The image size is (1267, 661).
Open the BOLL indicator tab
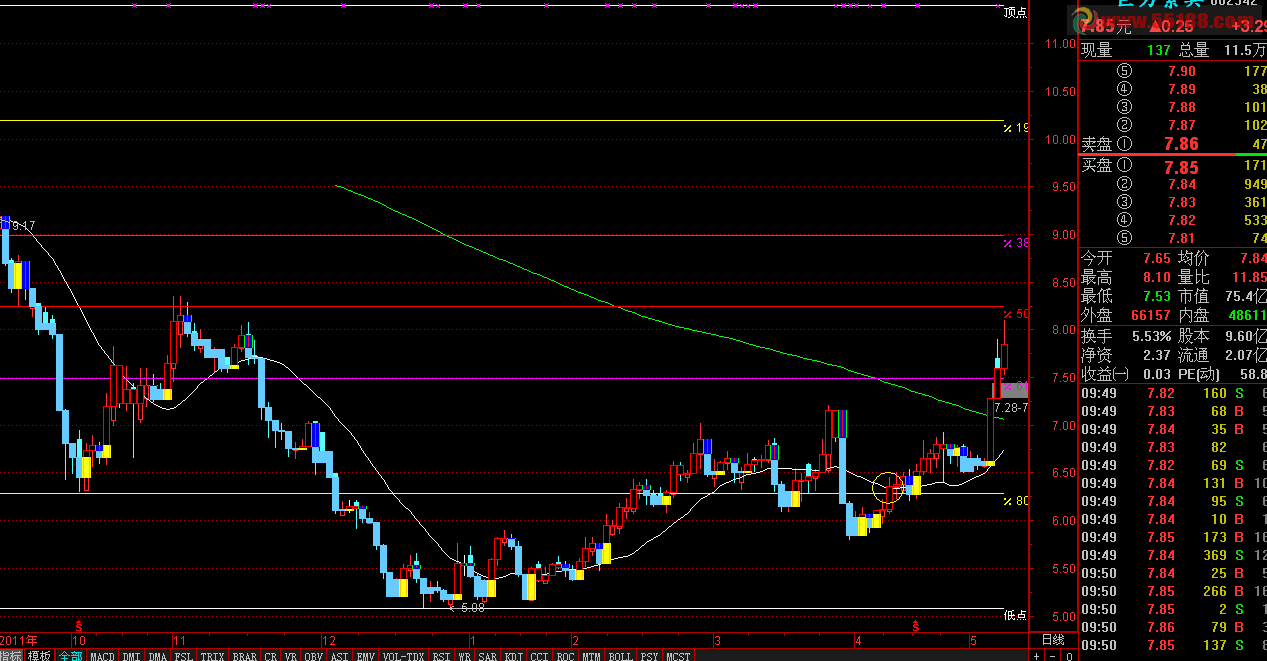(x=621, y=656)
